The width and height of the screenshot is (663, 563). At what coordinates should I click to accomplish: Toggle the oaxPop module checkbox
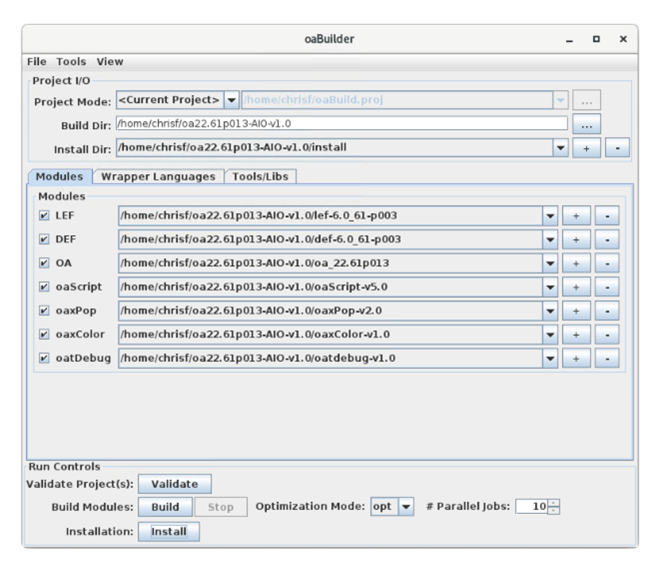[44, 311]
